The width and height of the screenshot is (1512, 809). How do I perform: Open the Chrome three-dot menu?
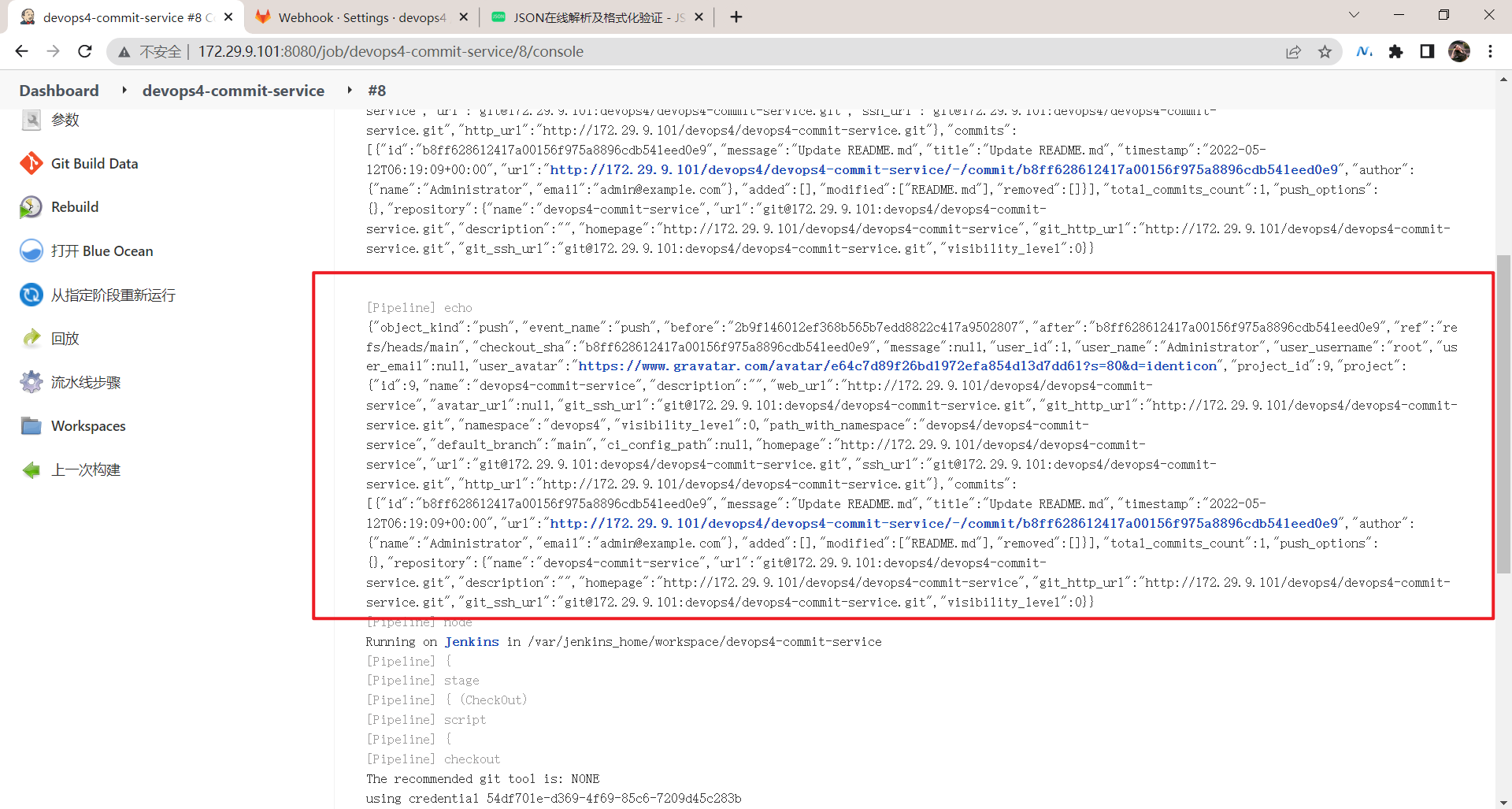(1490, 51)
